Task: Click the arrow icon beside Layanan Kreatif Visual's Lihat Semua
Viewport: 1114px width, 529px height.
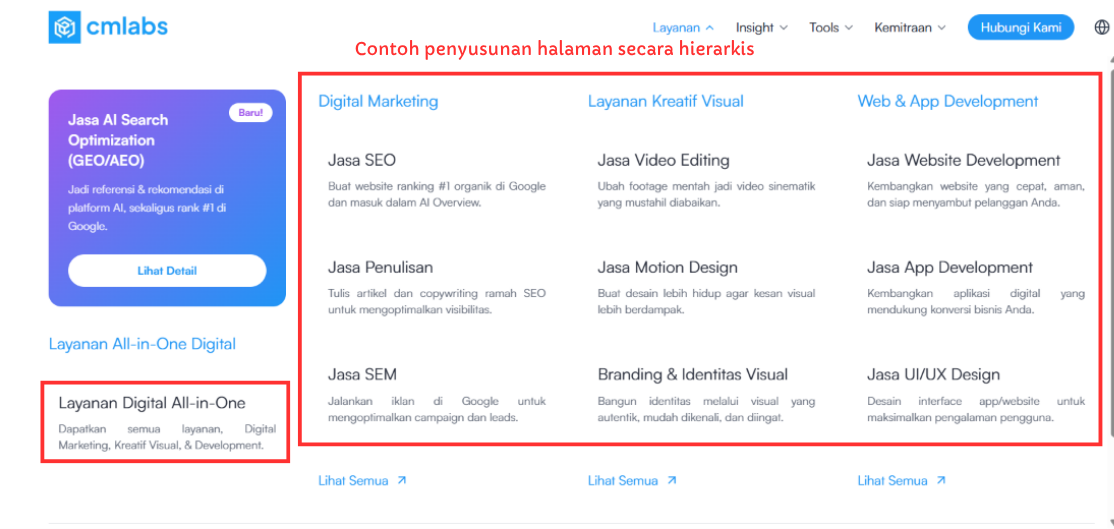Action: 671,481
